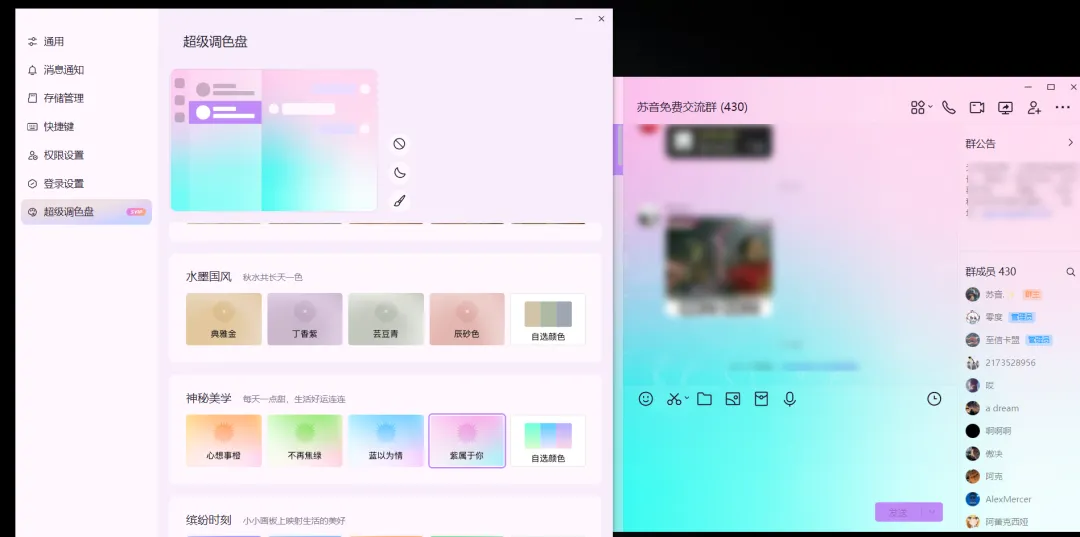Start a video call in the chat header
The width and height of the screenshot is (1080, 537).
click(977, 107)
